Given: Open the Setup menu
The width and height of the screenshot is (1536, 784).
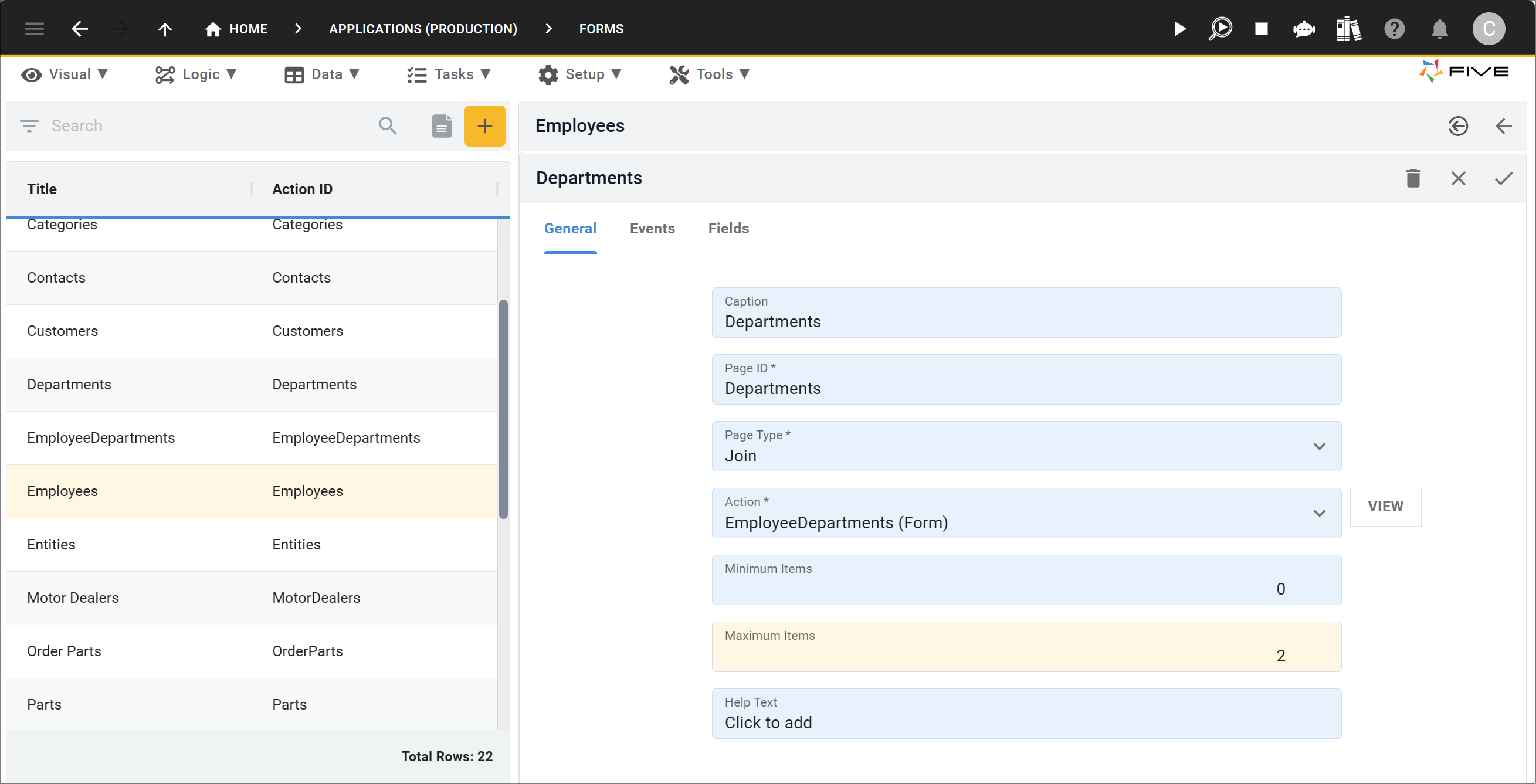Looking at the screenshot, I should (579, 74).
